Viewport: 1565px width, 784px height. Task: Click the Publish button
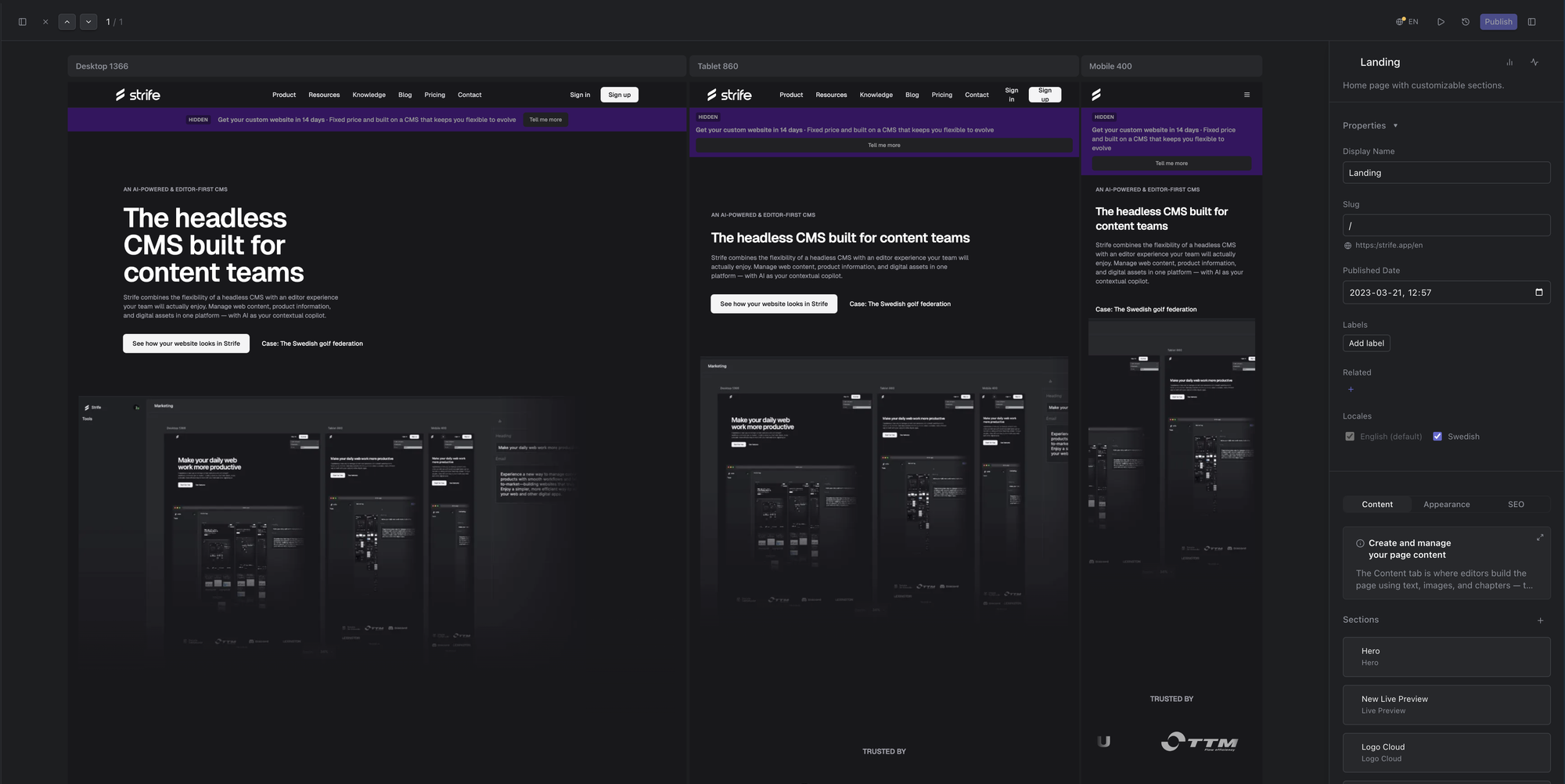coord(1498,22)
